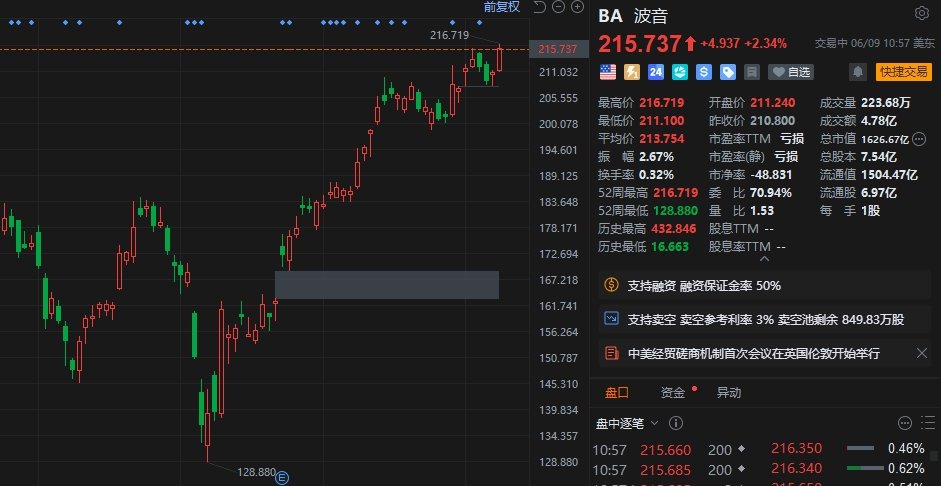Dismiss the news banner with X
Viewport: 941px width, 486px height.
pos(922,353)
